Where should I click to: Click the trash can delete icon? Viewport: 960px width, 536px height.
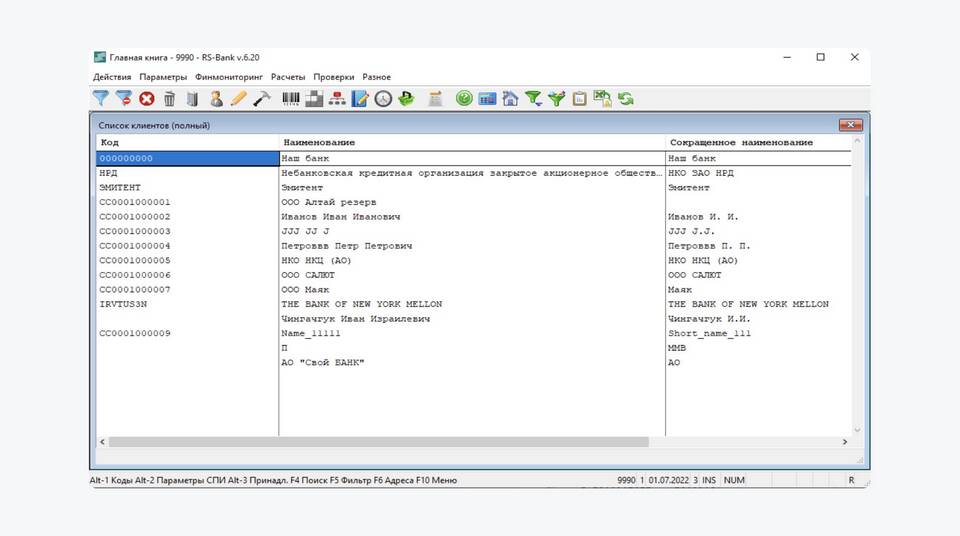pyautogui.click(x=170, y=99)
